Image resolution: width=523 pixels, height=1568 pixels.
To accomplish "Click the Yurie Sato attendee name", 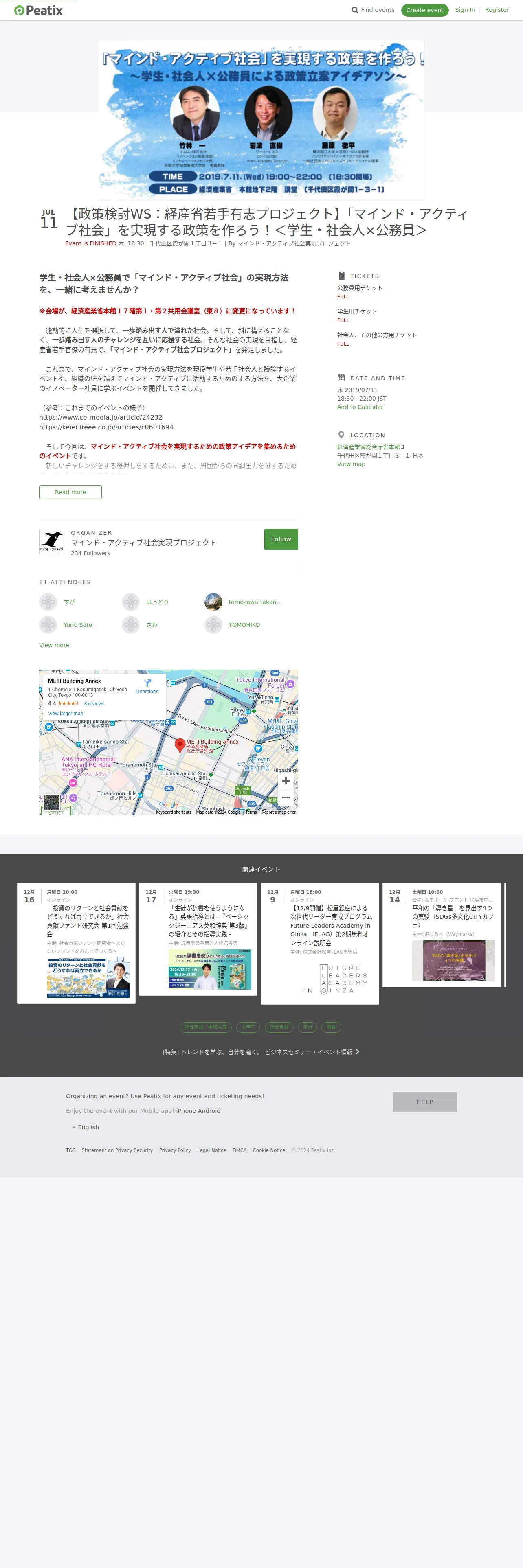I will point(78,625).
